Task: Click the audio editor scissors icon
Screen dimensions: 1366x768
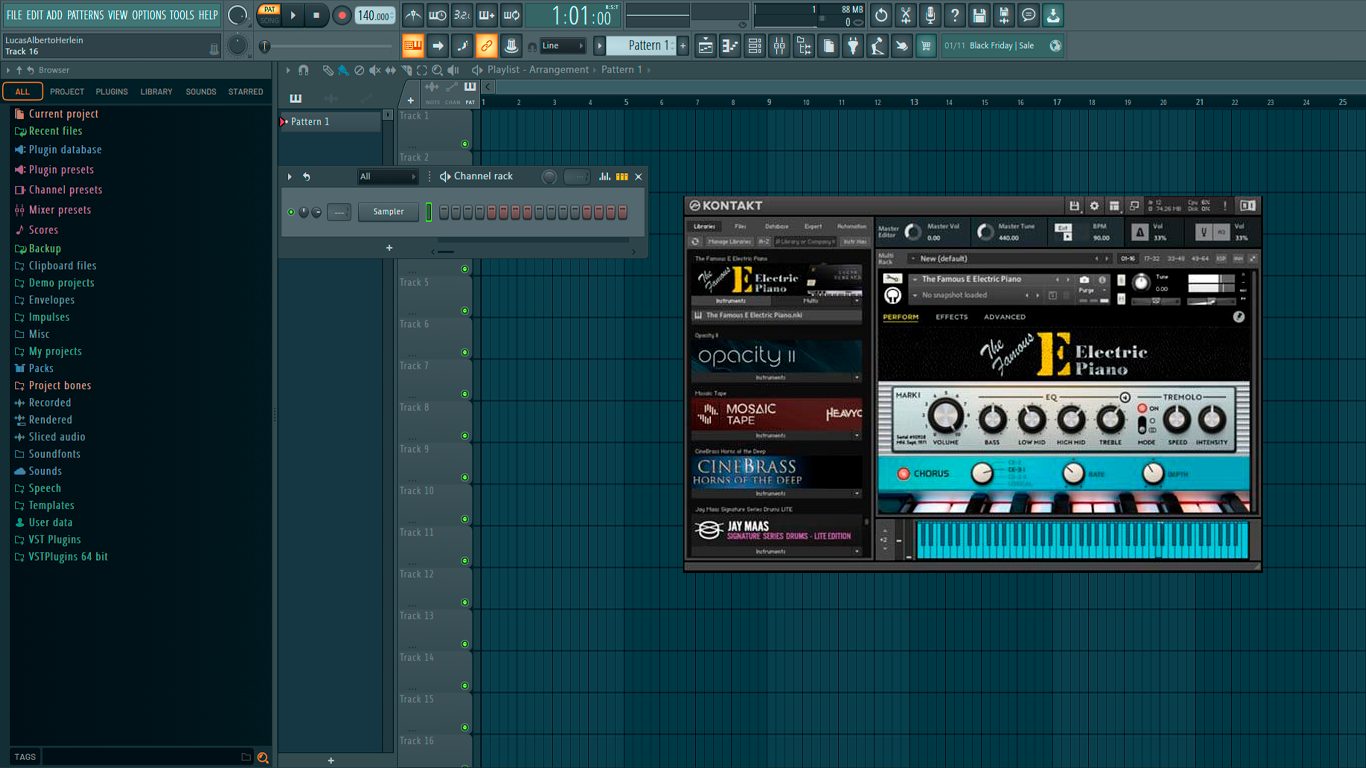Action: [905, 15]
